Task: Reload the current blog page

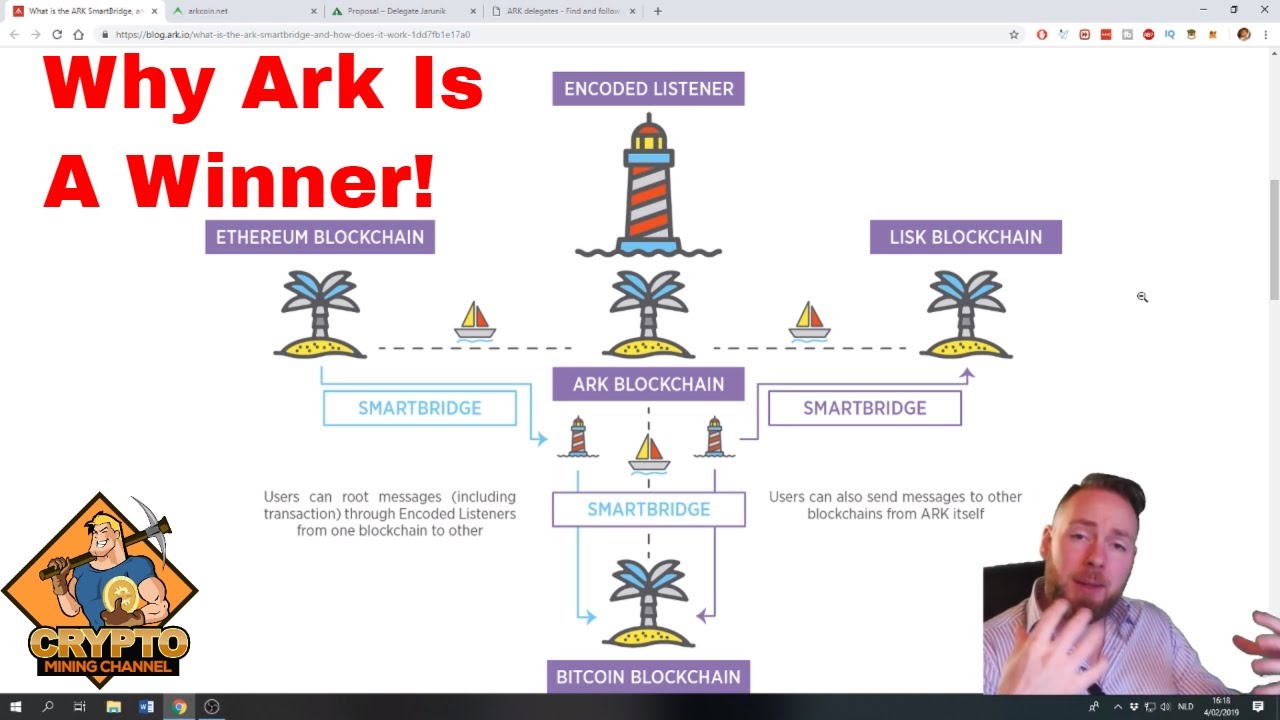Action: [57, 34]
